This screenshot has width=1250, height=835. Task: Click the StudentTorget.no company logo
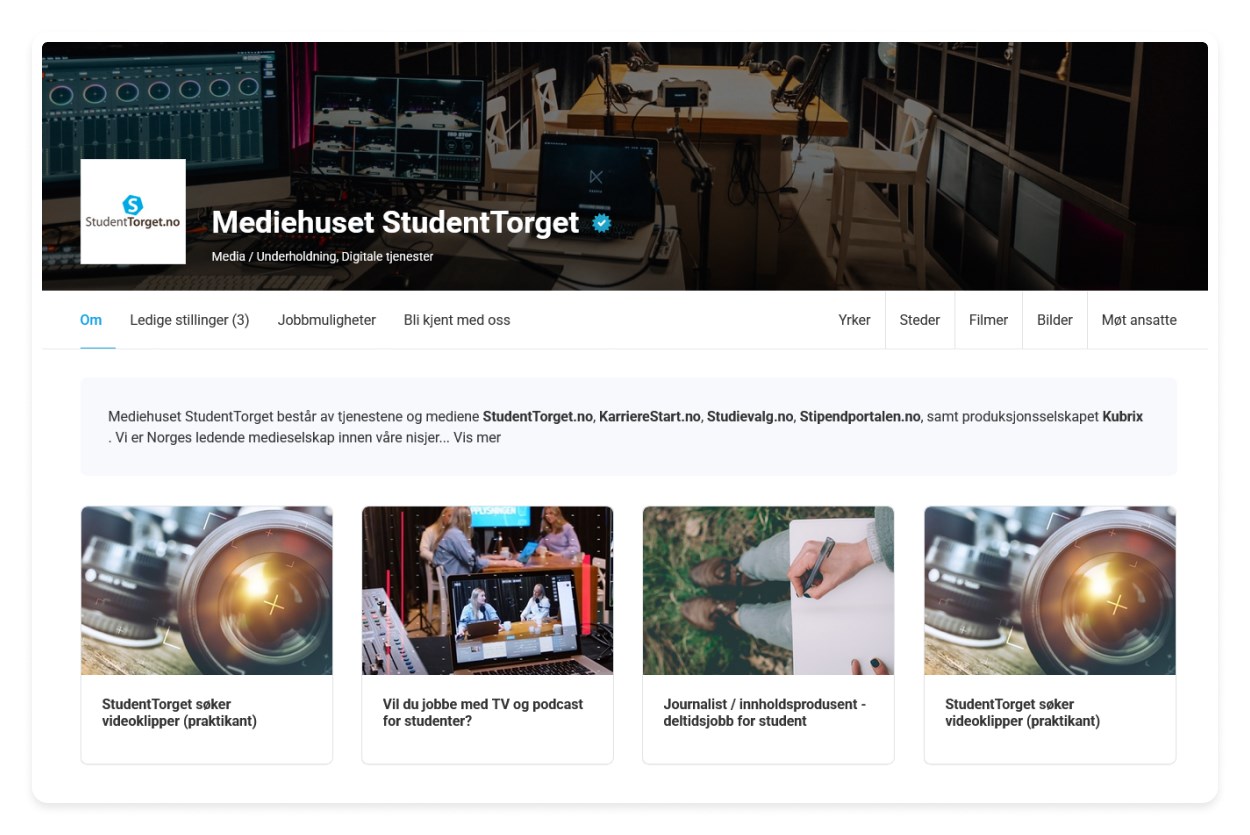133,211
